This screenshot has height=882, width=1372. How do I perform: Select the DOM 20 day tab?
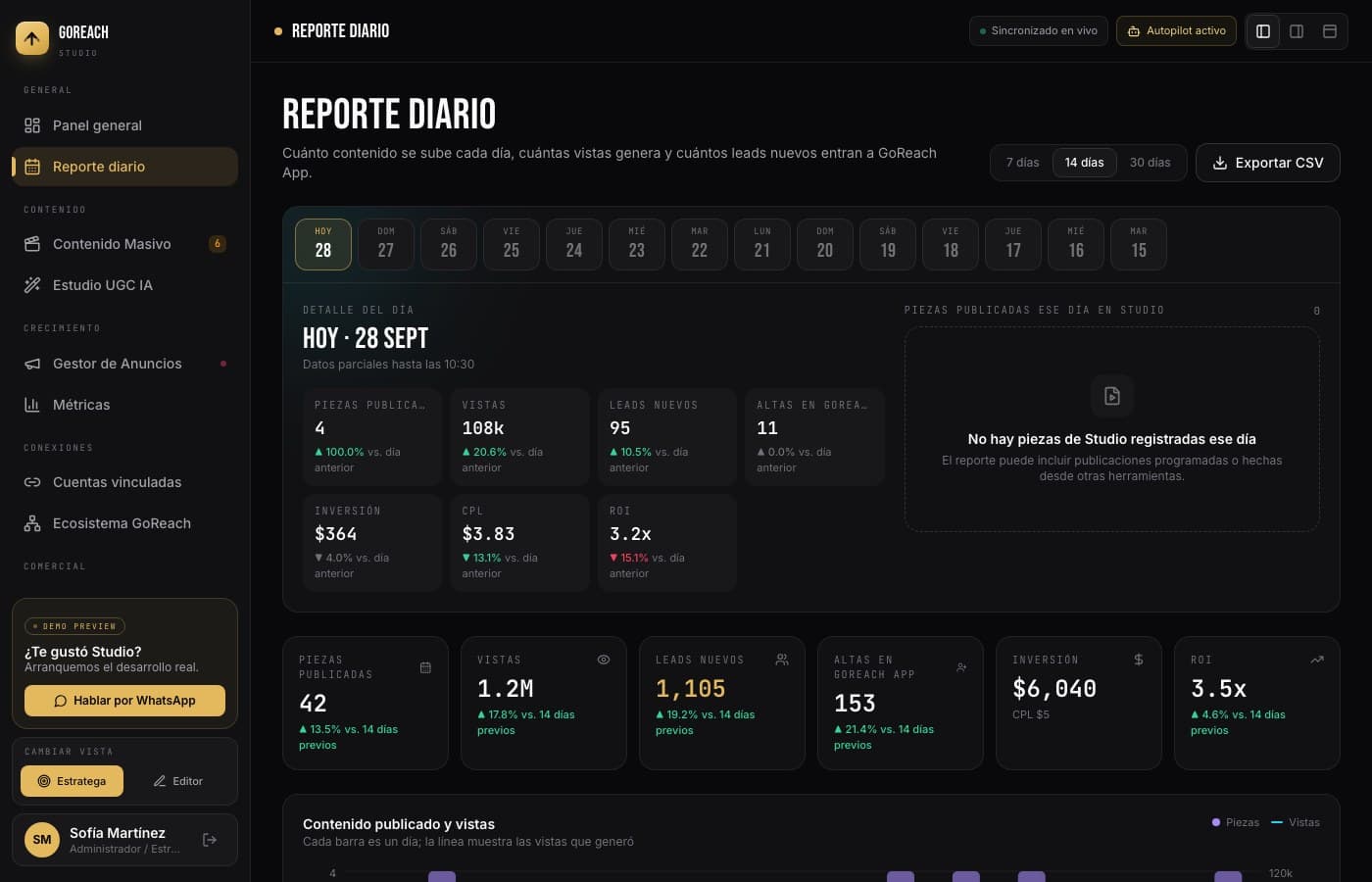825,244
